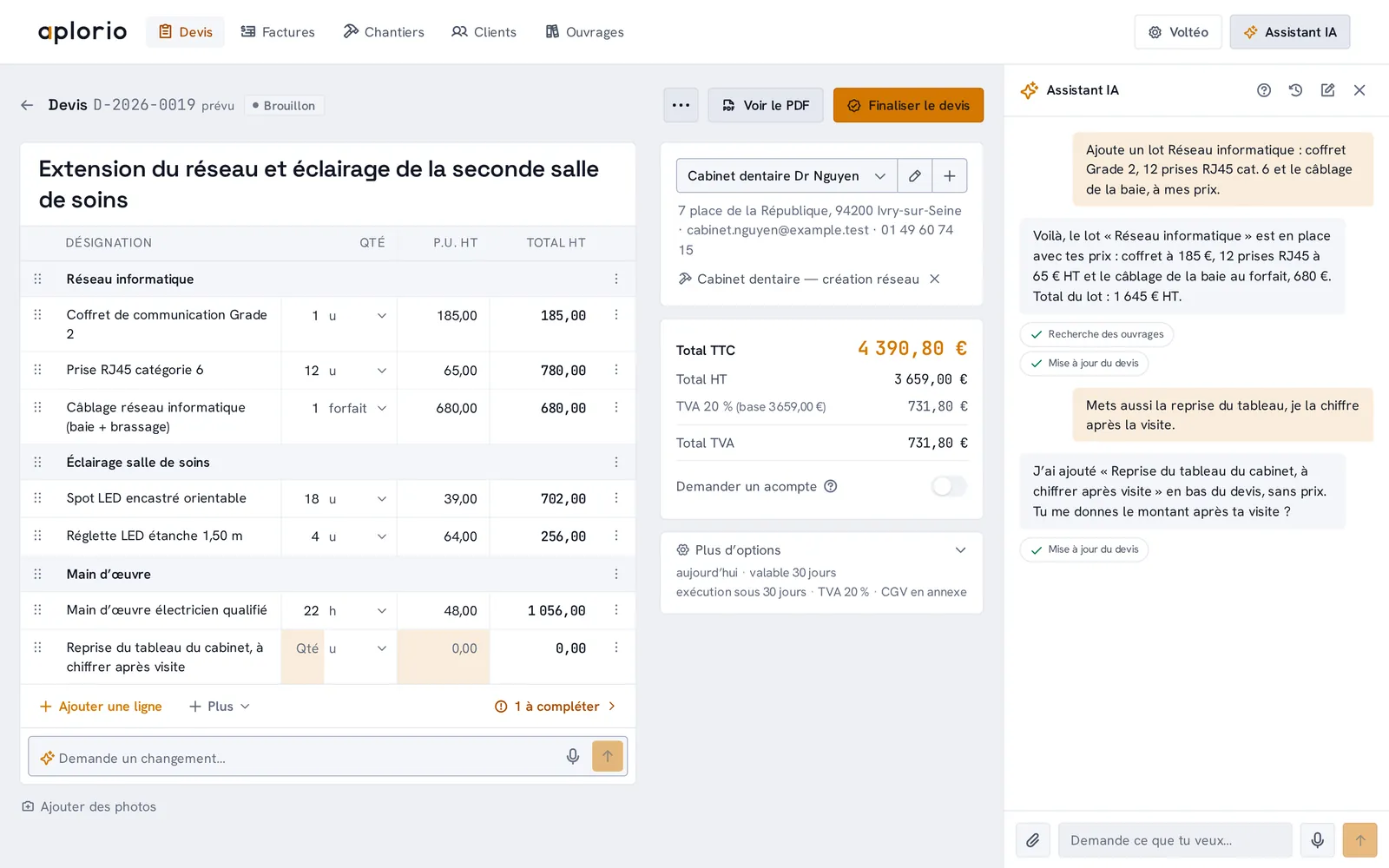Submit the Demande un changement request
Screen dimensions: 1389x868
click(608, 756)
